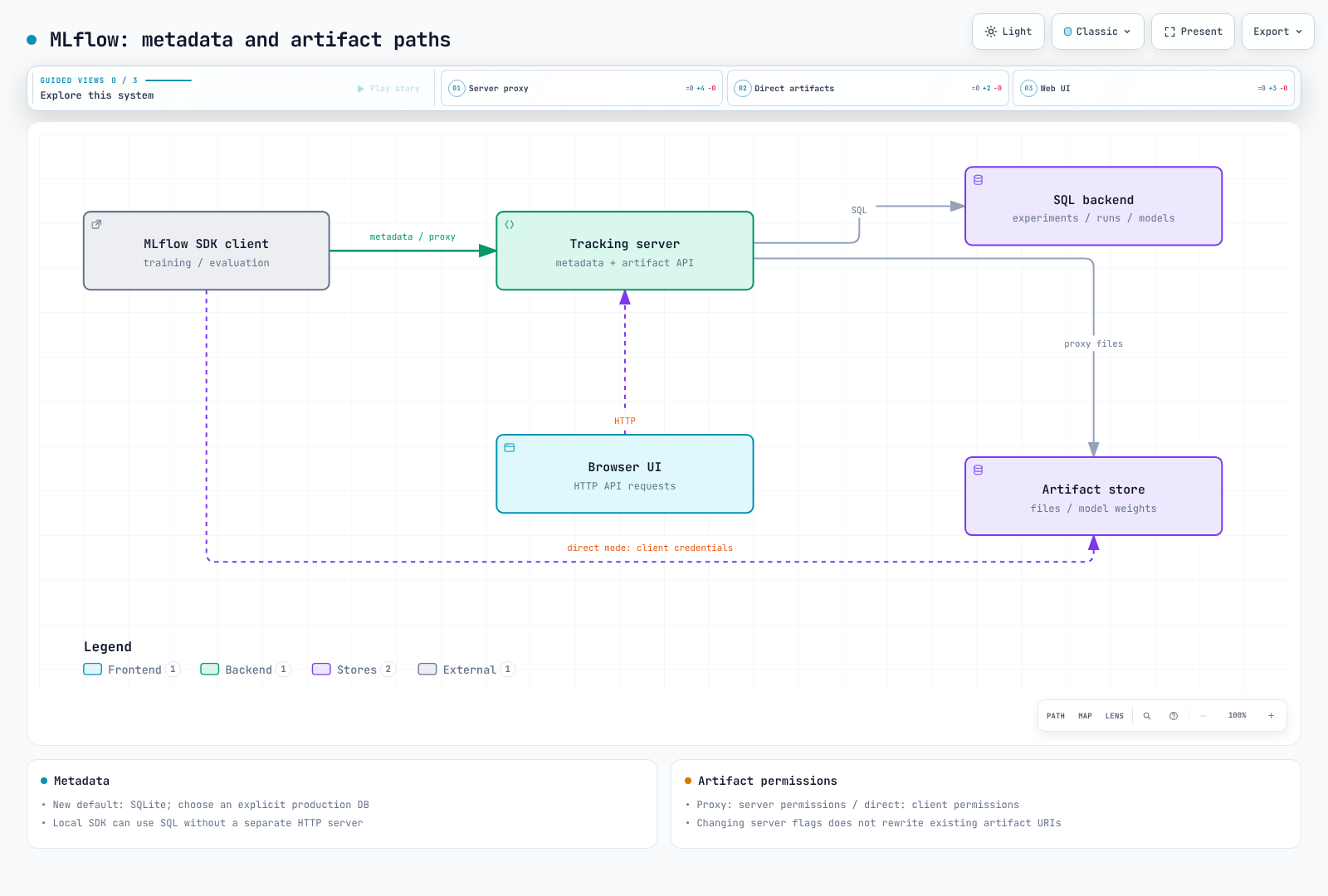Image resolution: width=1328 pixels, height=896 pixels.
Task: Click the window icon on Browser UI node
Action: [x=510, y=447]
